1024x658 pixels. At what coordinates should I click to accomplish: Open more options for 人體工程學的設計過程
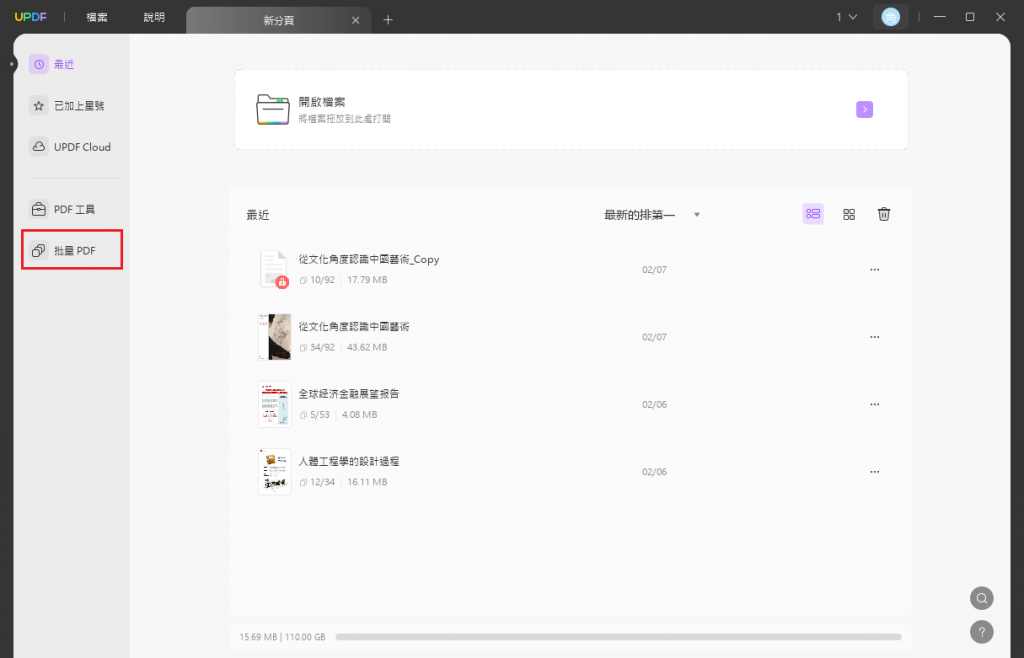point(874,471)
